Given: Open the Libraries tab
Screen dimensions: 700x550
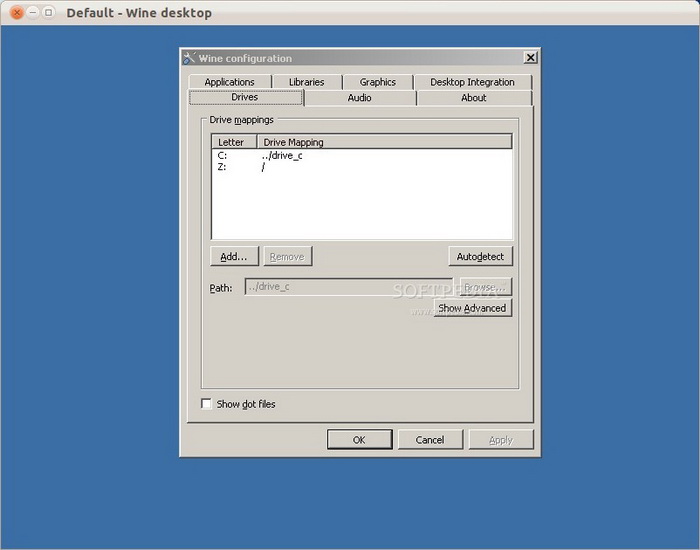Looking at the screenshot, I should click(306, 82).
